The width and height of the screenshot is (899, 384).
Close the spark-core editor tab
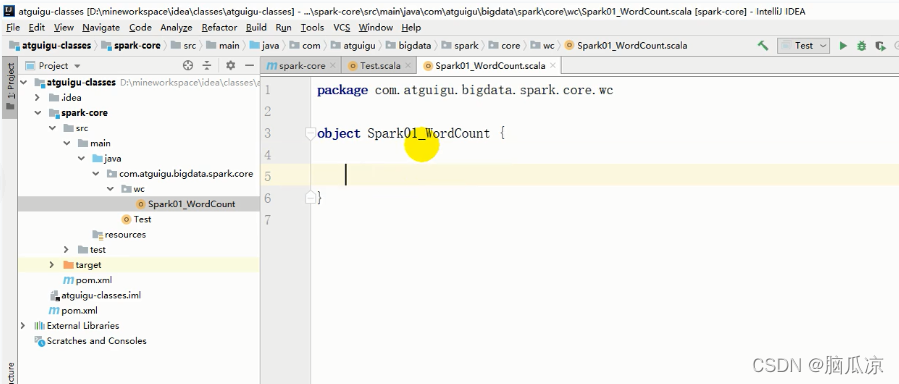[x=332, y=65]
